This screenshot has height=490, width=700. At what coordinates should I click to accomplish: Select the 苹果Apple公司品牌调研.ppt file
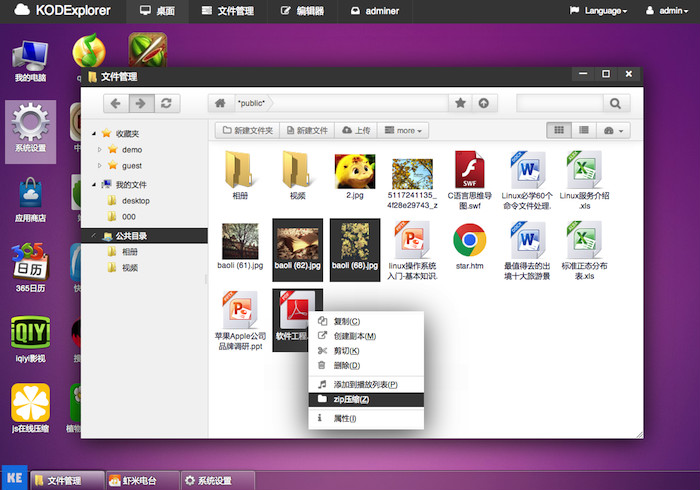[x=240, y=320]
